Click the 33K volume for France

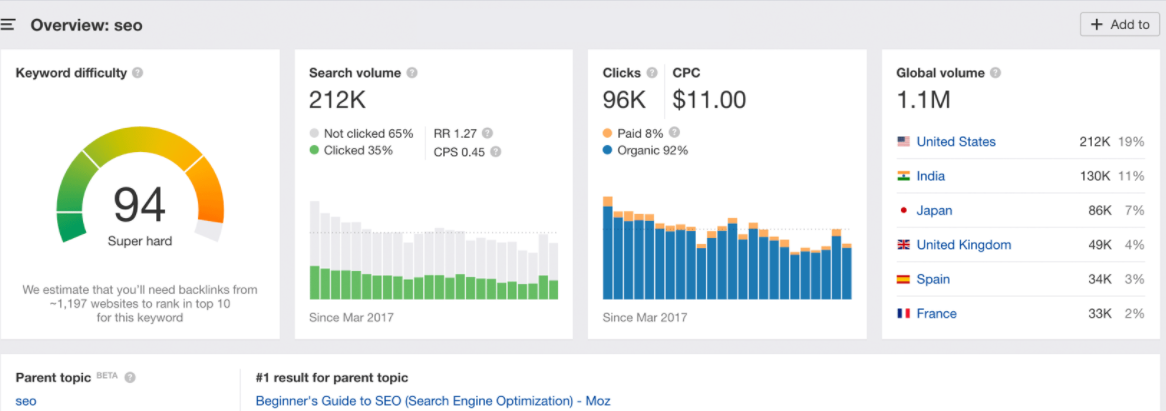1099,314
